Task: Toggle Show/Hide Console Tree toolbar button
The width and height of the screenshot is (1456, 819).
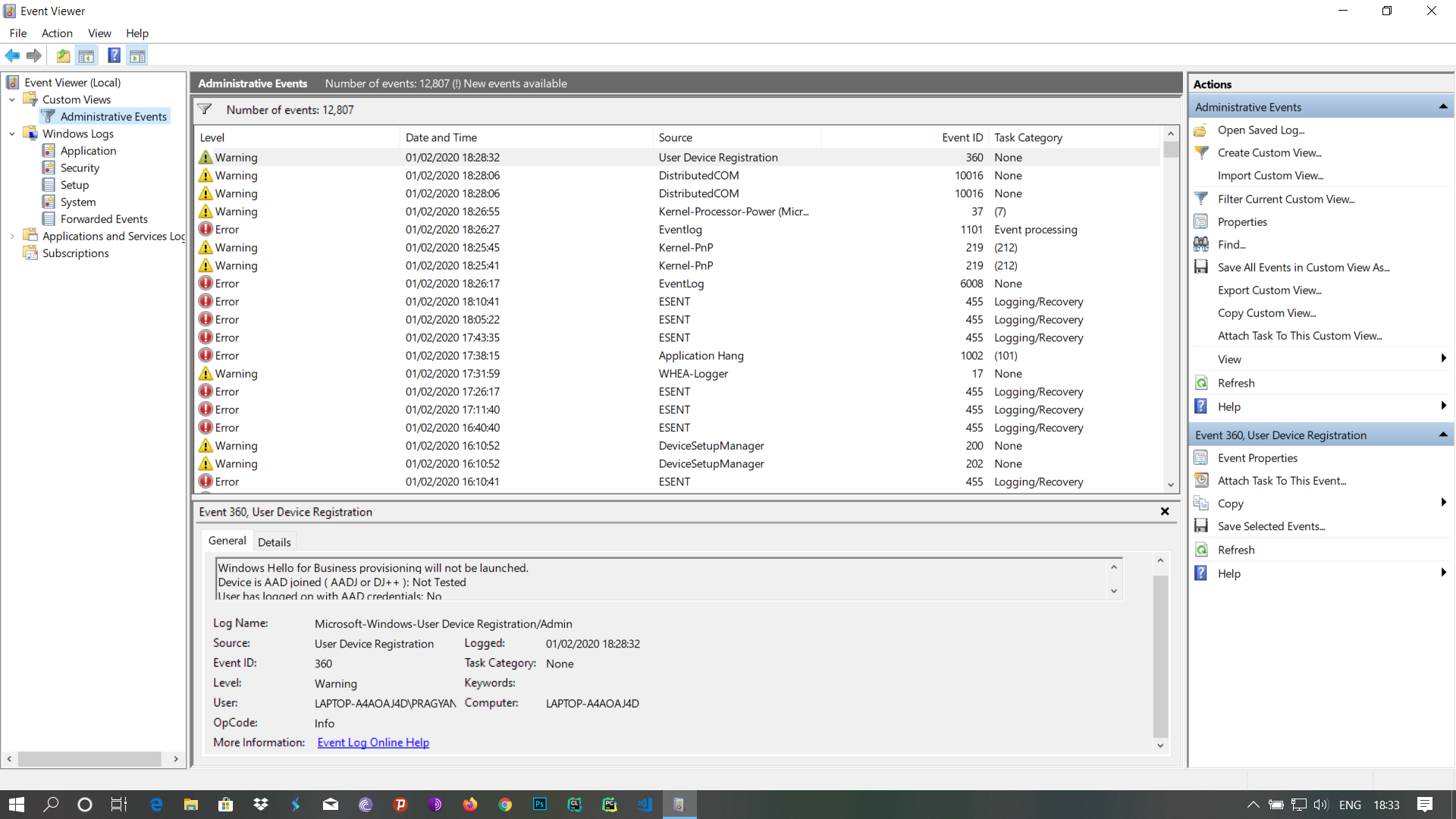Action: click(86, 55)
